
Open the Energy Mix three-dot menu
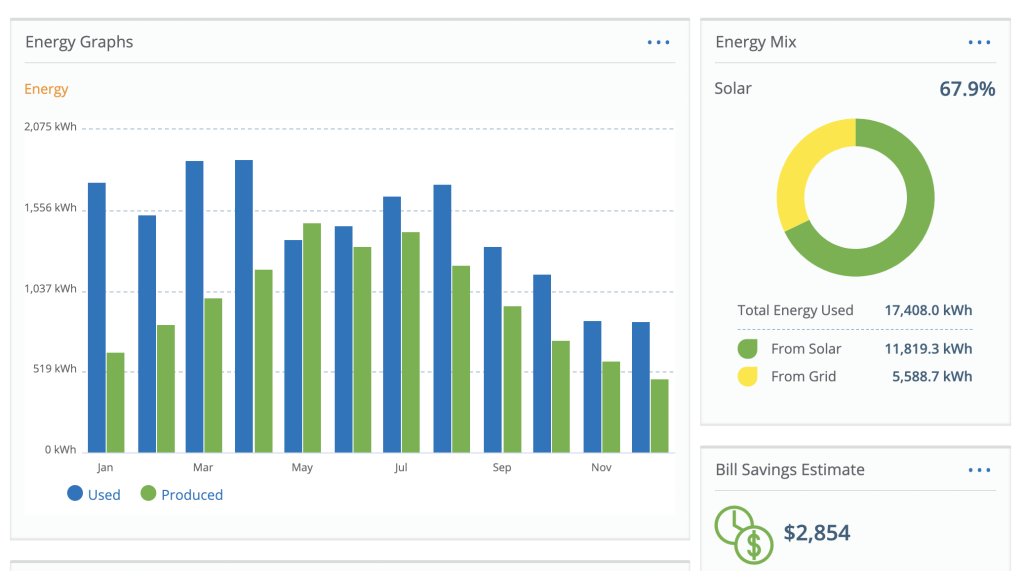tap(979, 42)
